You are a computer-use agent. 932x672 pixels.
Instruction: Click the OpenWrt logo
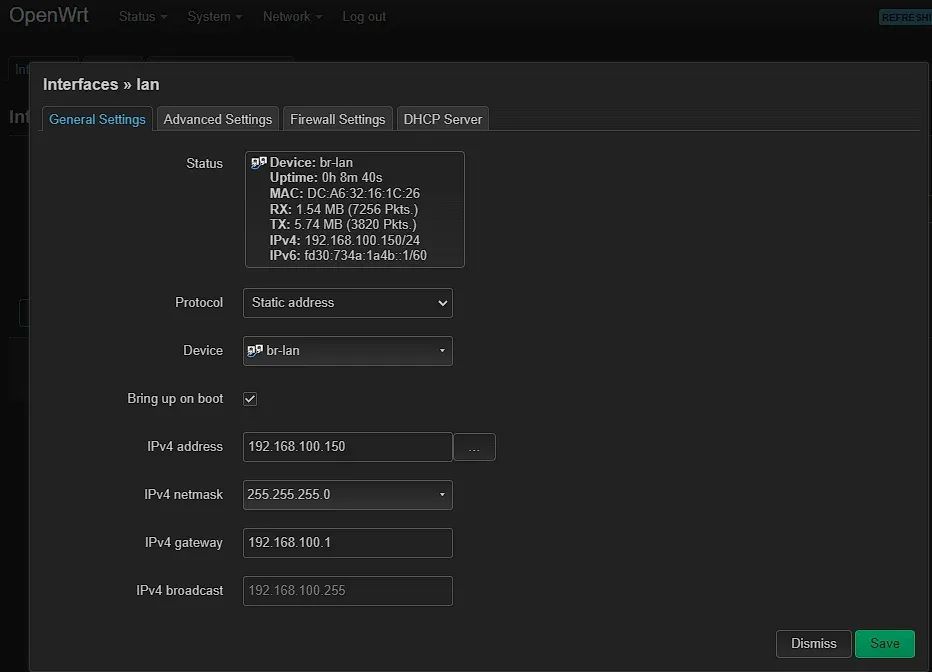pyautogui.click(x=49, y=16)
